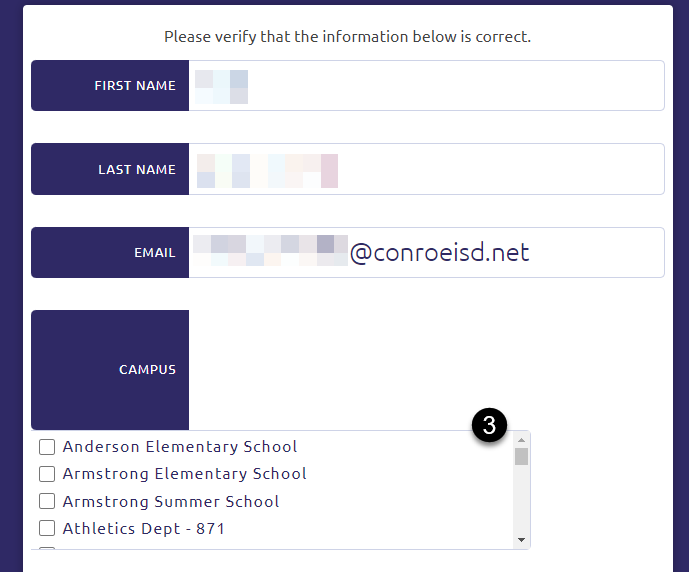The width and height of the screenshot is (689, 572).
Task: Click the Anderson Elementary School label text
Action: point(180,446)
